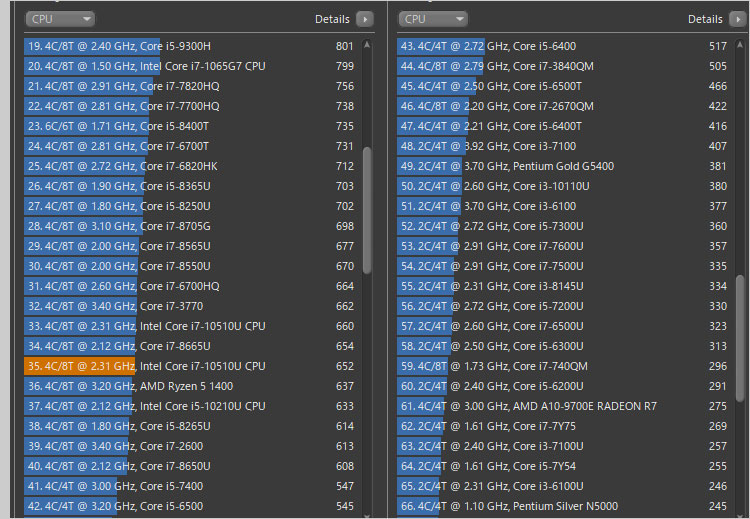The image size is (750, 519).
Task: Select the Core i7-3840QM entry
Action: tap(560, 66)
